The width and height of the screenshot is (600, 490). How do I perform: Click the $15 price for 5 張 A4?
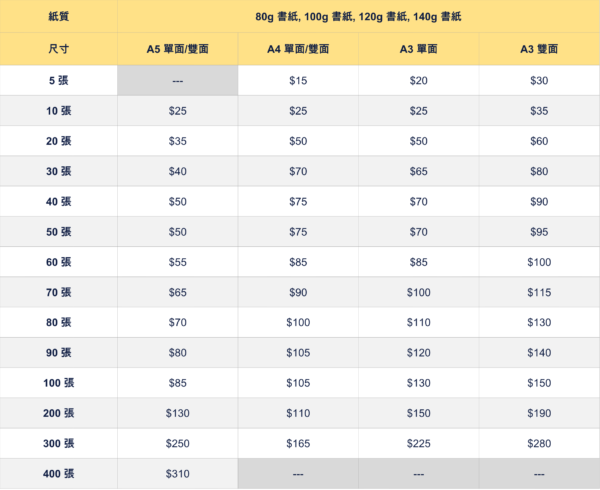[x=298, y=80]
